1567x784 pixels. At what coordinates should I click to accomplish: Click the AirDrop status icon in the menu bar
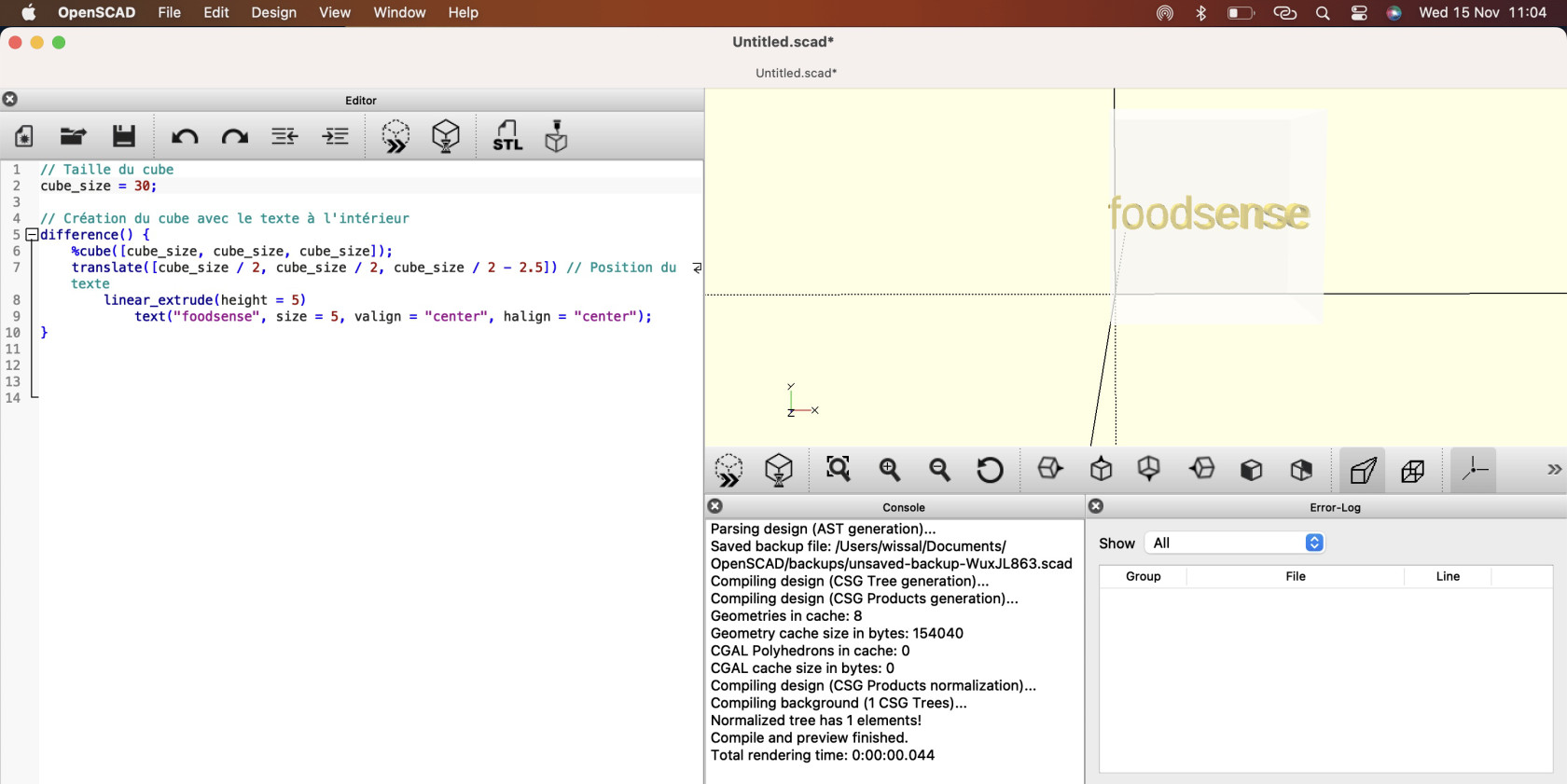(1165, 13)
